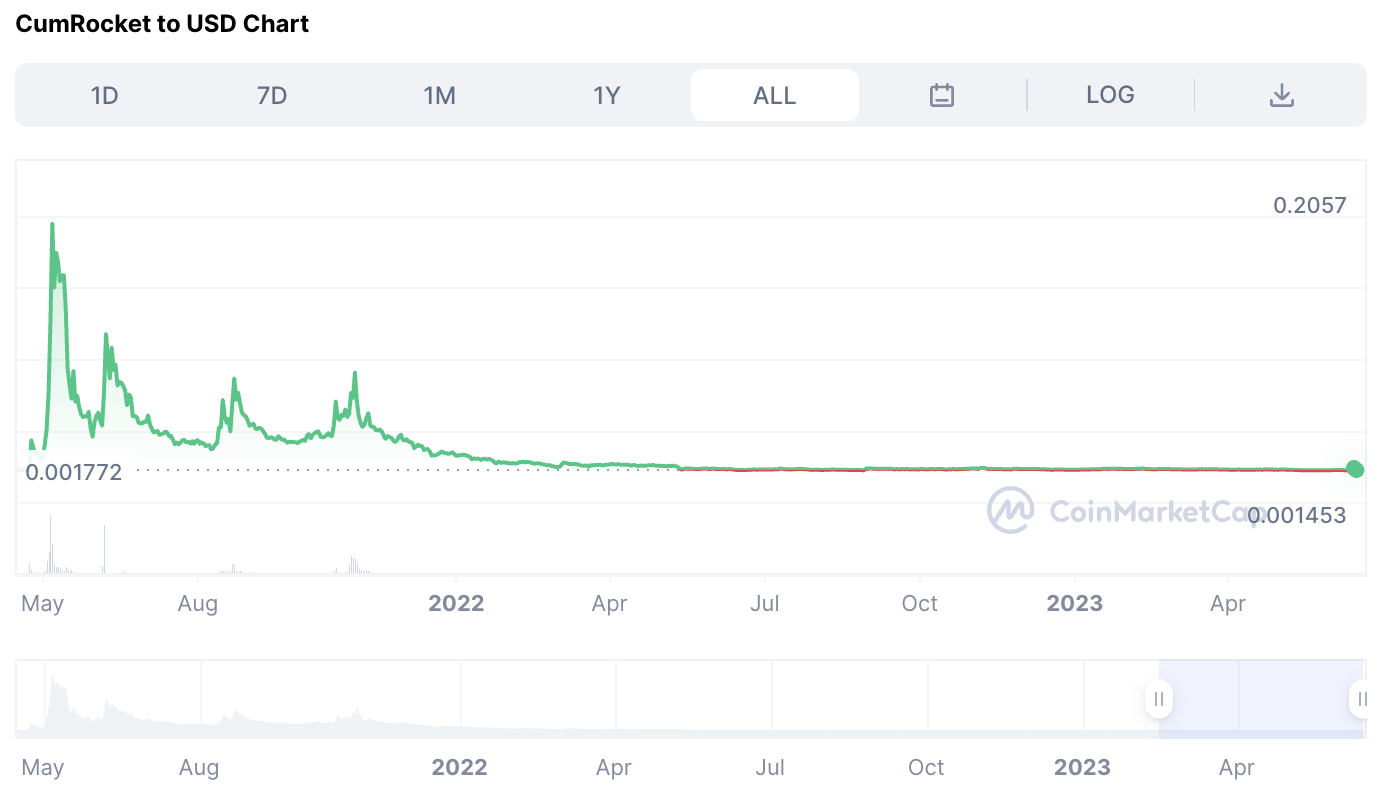Click the May 2021 price peak on the chart
The width and height of the screenshot is (1385, 791).
click(x=52, y=224)
